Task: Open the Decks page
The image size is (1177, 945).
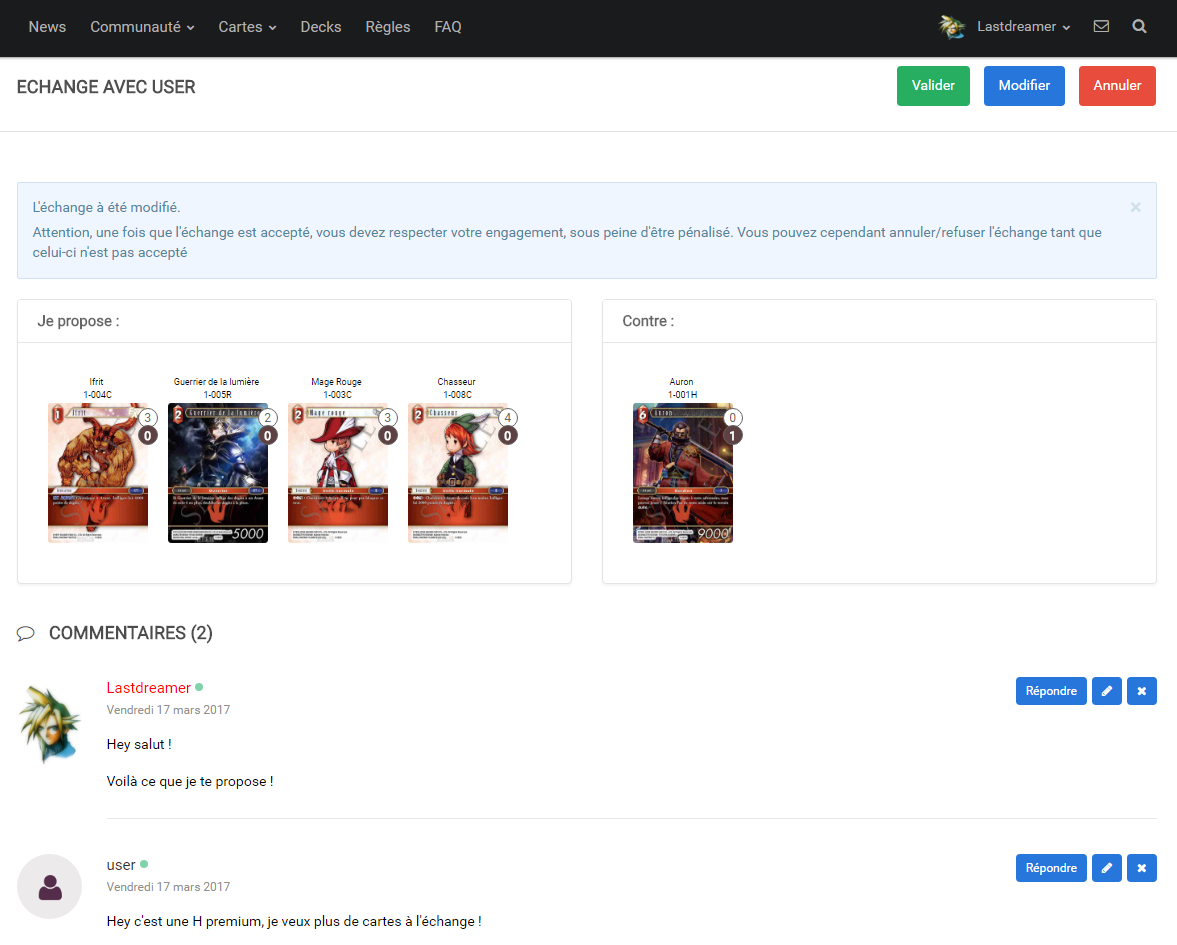Action: click(x=321, y=27)
